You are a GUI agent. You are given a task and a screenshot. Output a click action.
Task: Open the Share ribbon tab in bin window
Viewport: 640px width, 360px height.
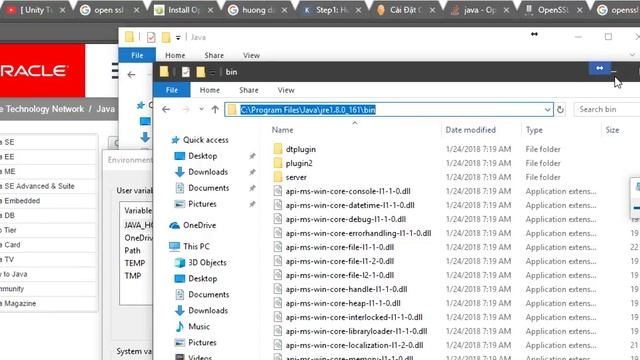coord(249,90)
